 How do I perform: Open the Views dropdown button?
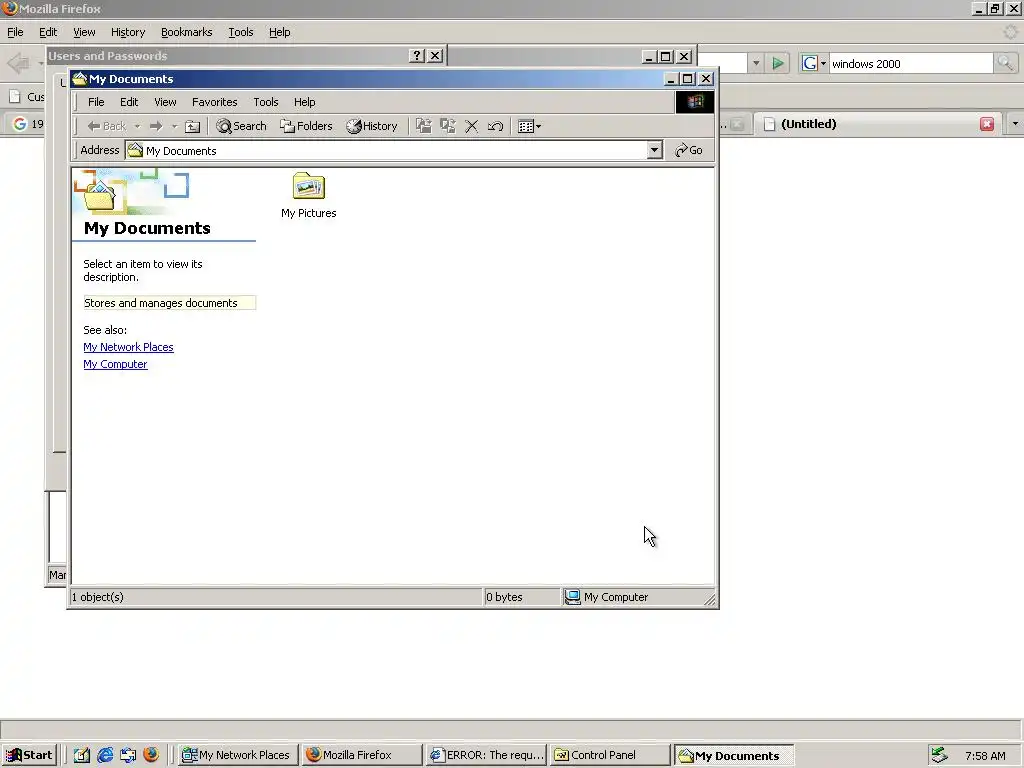point(529,126)
